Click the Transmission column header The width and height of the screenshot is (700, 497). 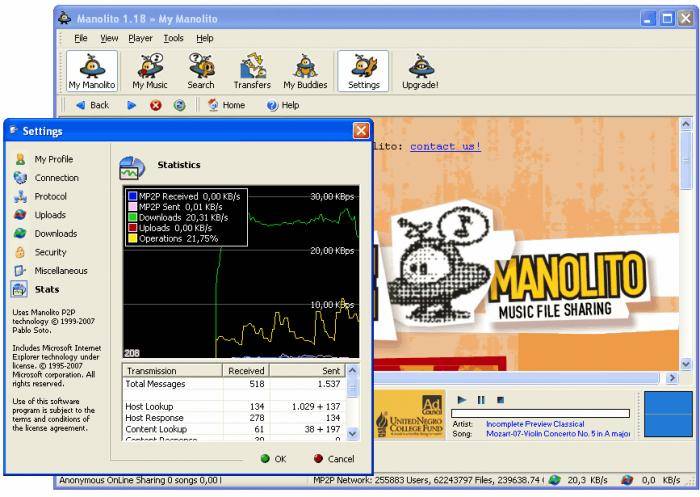(x=172, y=371)
